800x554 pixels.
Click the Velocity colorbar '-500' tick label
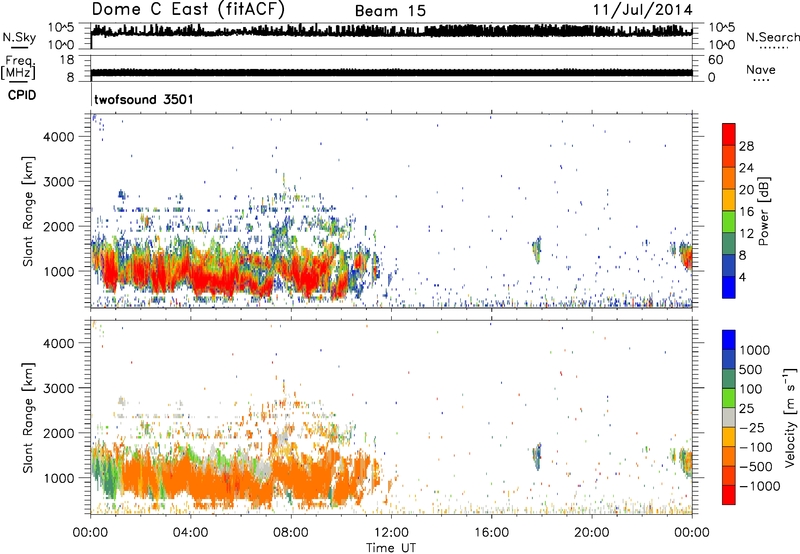pyautogui.click(x=756, y=466)
